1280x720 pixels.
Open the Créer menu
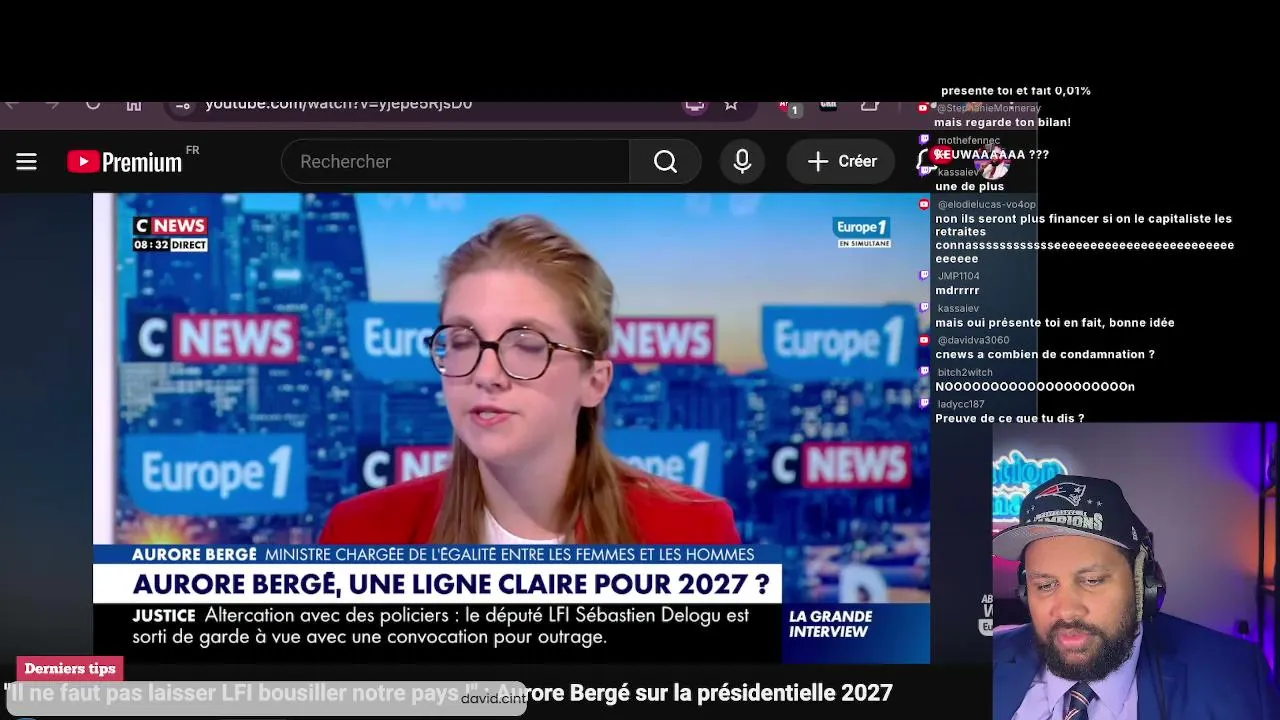[842, 161]
